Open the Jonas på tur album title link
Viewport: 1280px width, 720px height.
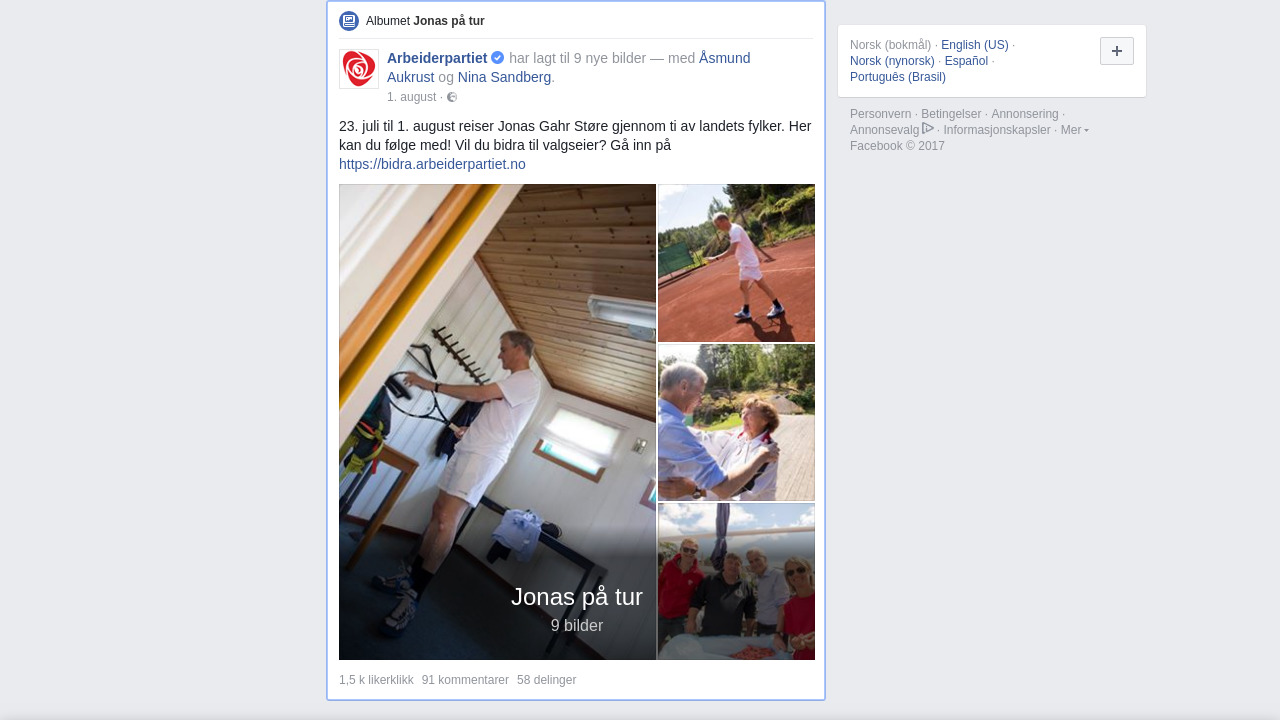tap(449, 21)
